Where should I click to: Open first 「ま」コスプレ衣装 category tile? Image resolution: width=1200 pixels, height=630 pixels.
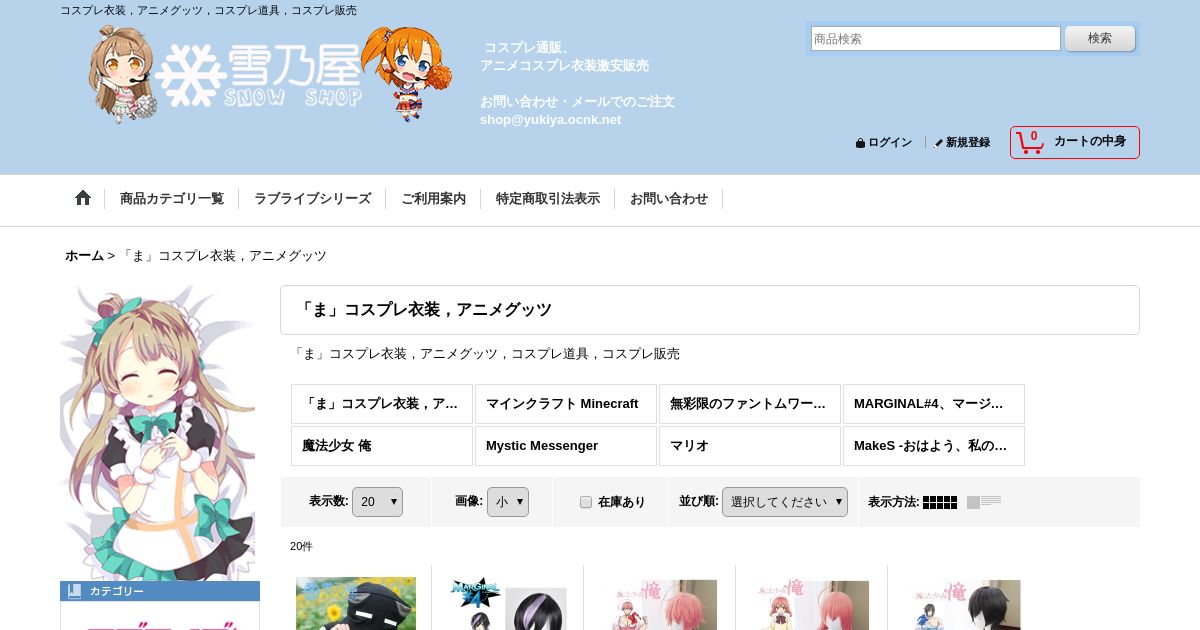(382, 404)
